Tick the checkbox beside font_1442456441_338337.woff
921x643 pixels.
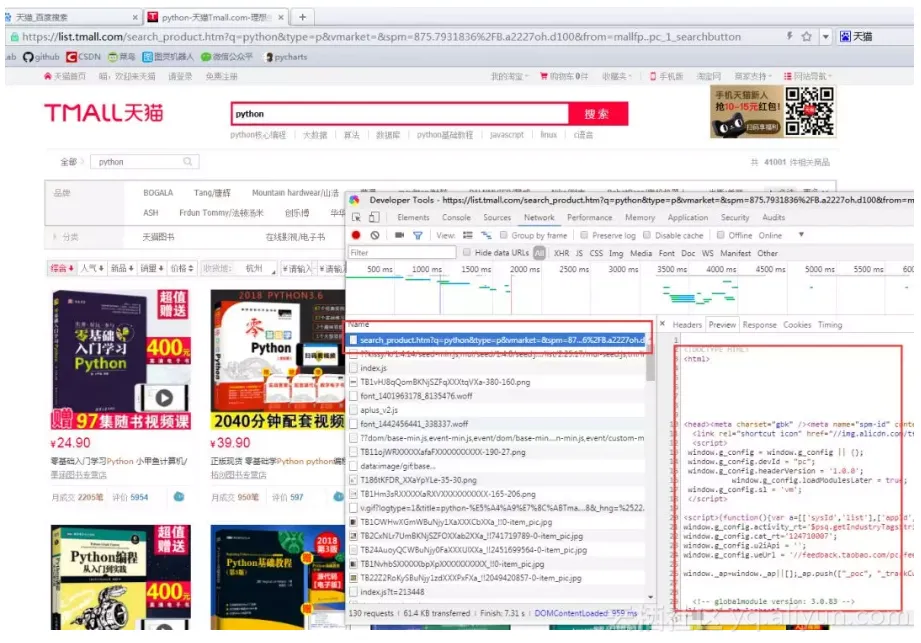click(x=353, y=424)
